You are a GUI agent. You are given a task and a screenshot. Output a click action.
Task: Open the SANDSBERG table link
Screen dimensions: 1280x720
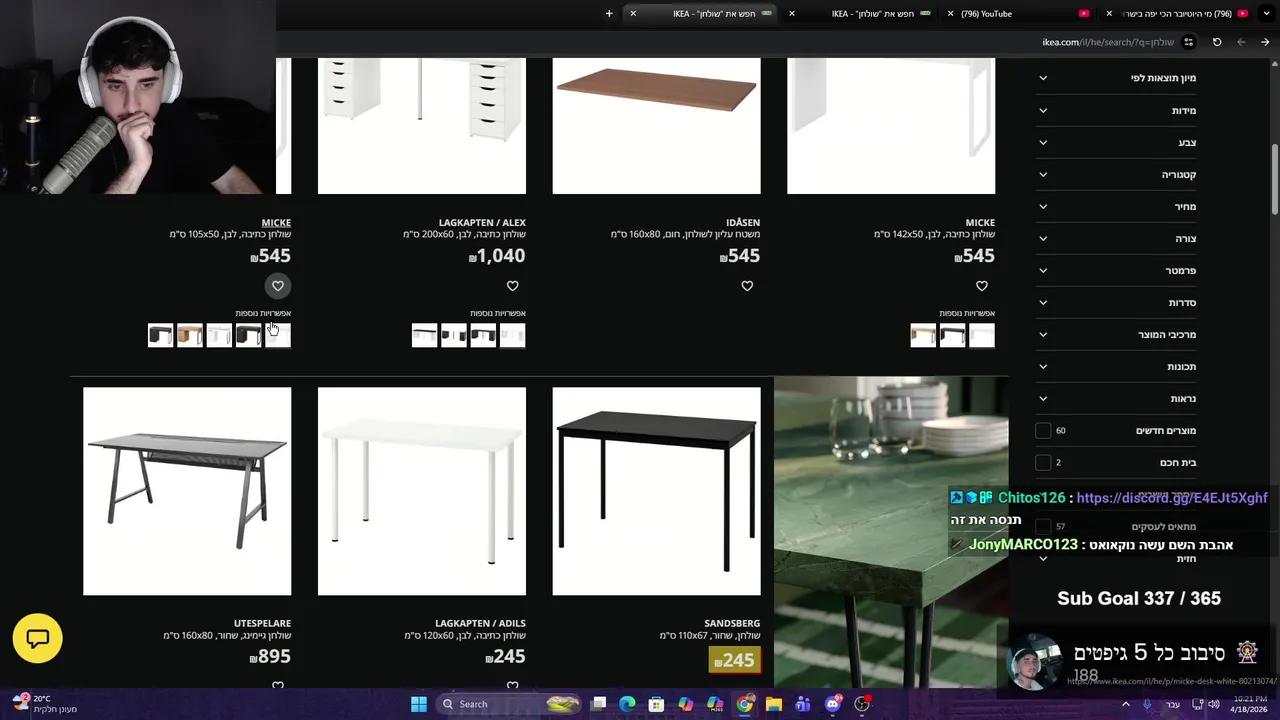click(x=732, y=623)
